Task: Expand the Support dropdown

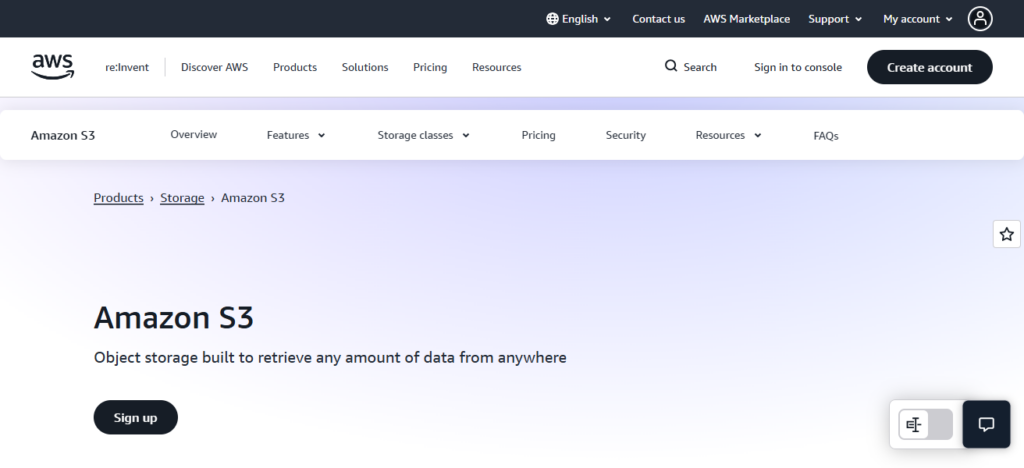Action: (835, 19)
